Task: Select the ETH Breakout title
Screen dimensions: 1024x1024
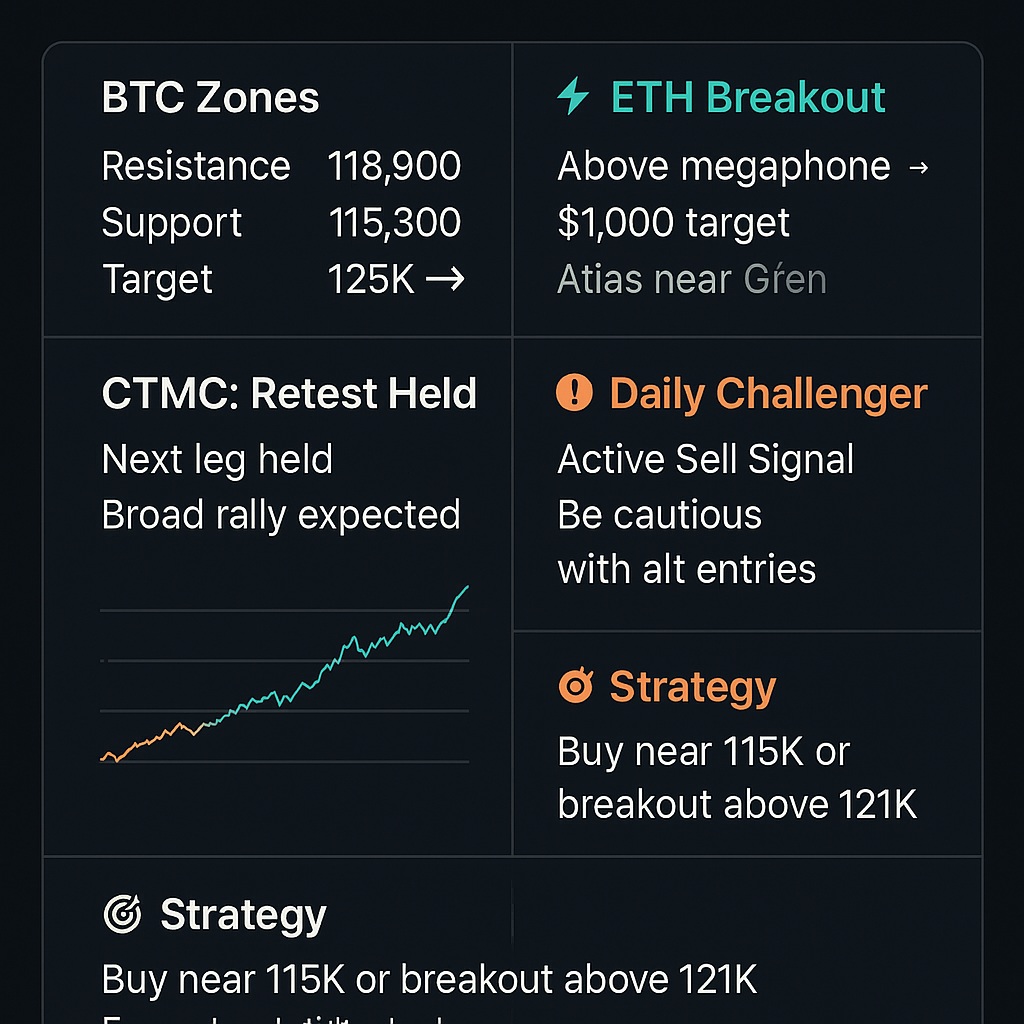Action: (x=748, y=97)
